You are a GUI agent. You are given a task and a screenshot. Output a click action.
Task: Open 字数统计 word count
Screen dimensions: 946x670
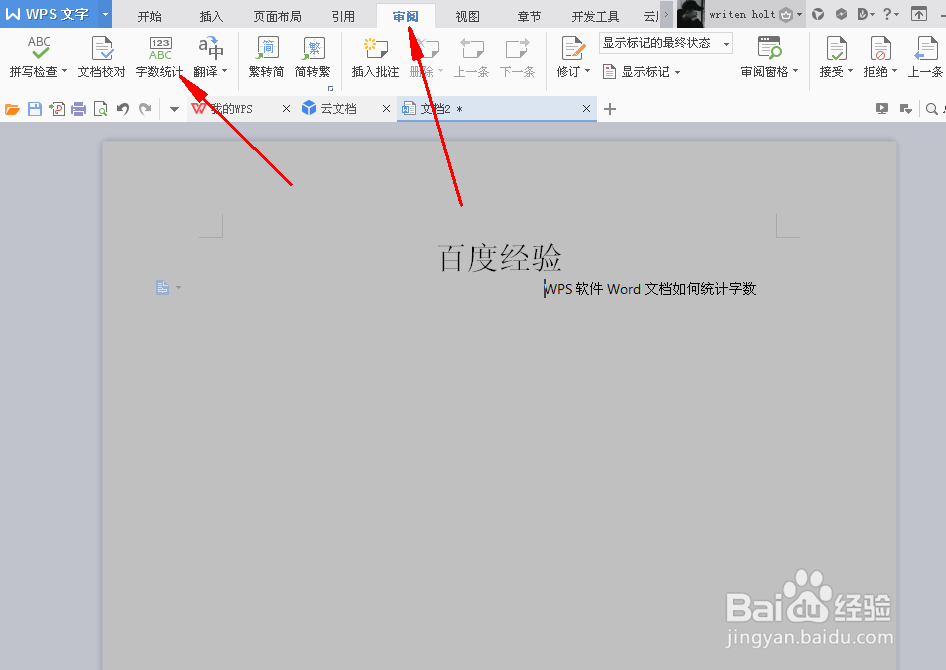click(159, 57)
